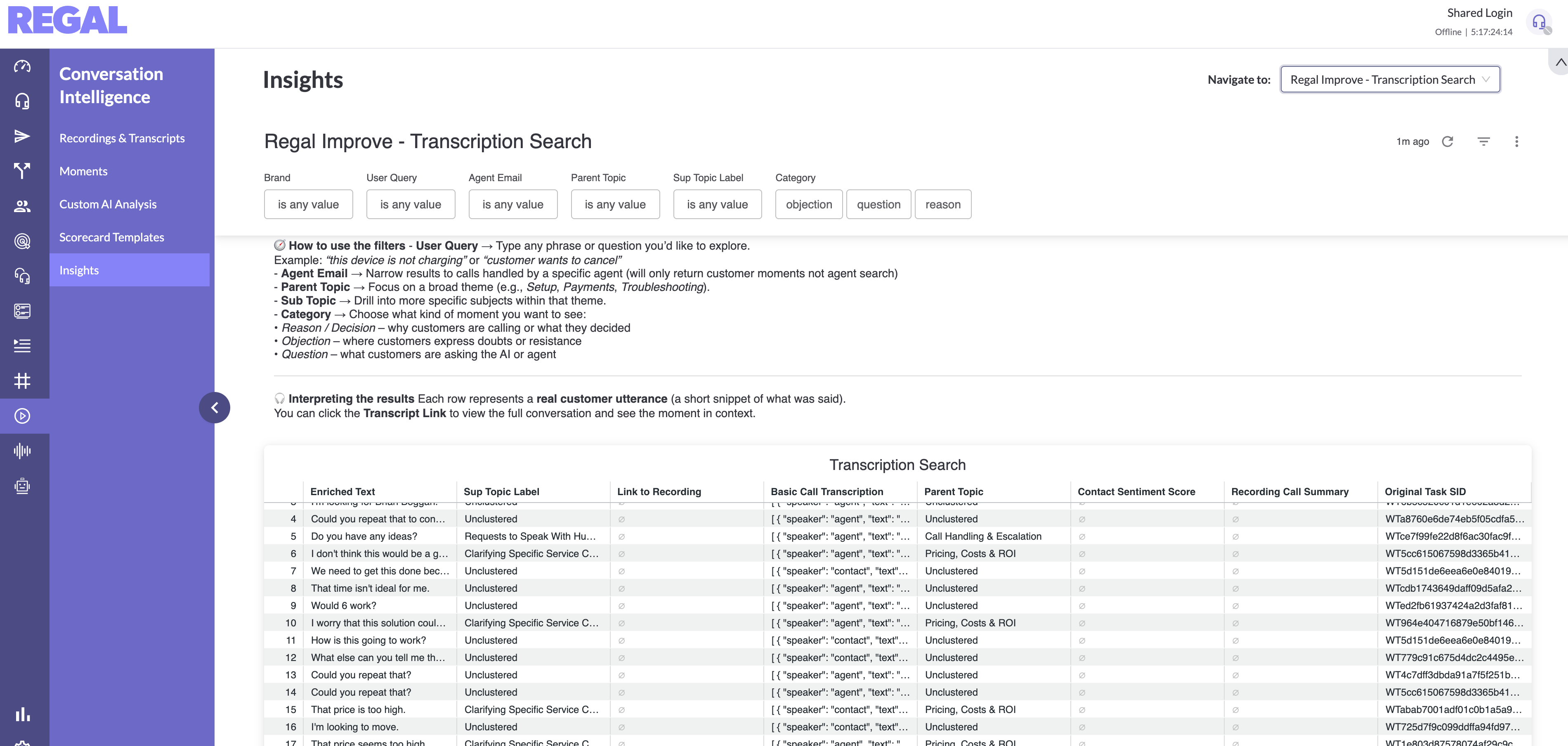
Task: Click the User Query filter field
Action: click(x=410, y=205)
